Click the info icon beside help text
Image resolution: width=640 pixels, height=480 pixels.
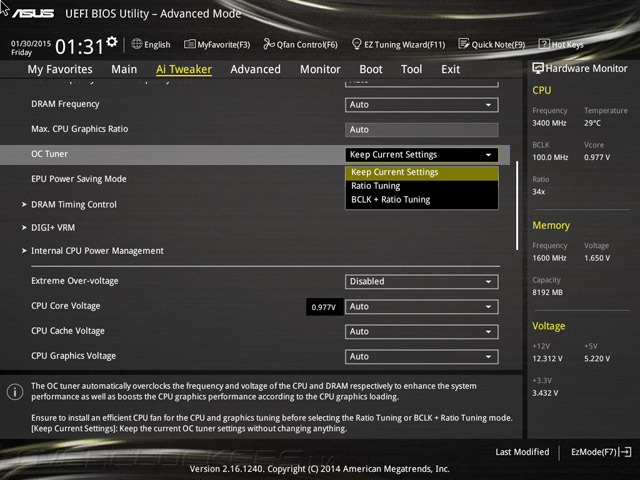[x=15, y=392]
